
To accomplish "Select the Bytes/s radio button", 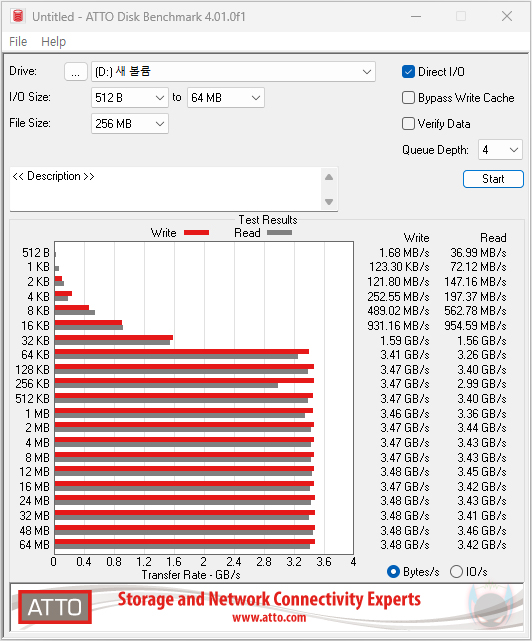I will click(393, 572).
